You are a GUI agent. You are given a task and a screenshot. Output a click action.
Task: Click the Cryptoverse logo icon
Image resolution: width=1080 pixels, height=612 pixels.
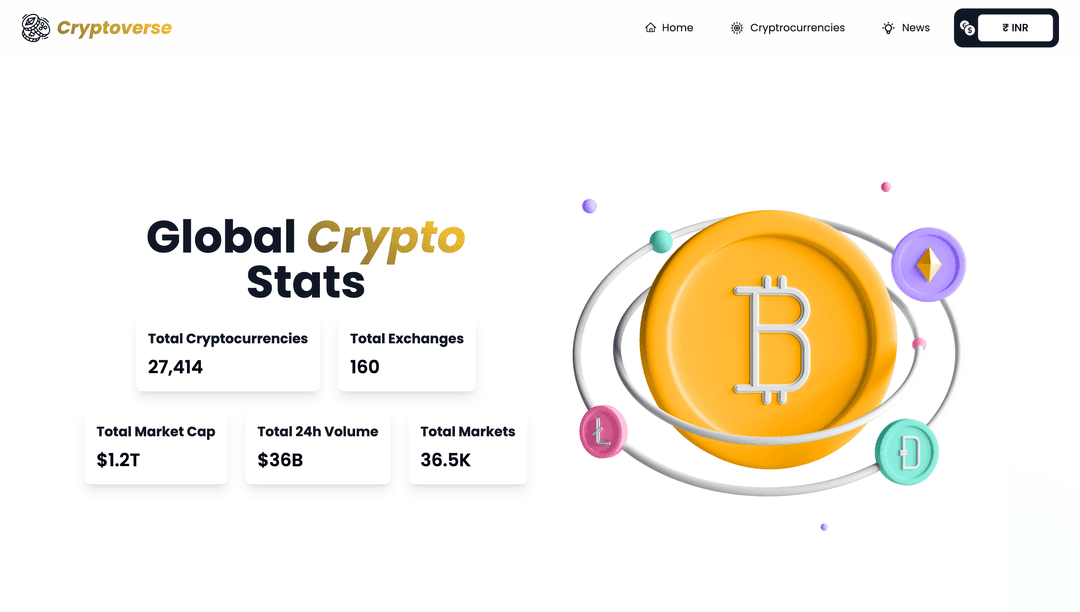point(36,28)
